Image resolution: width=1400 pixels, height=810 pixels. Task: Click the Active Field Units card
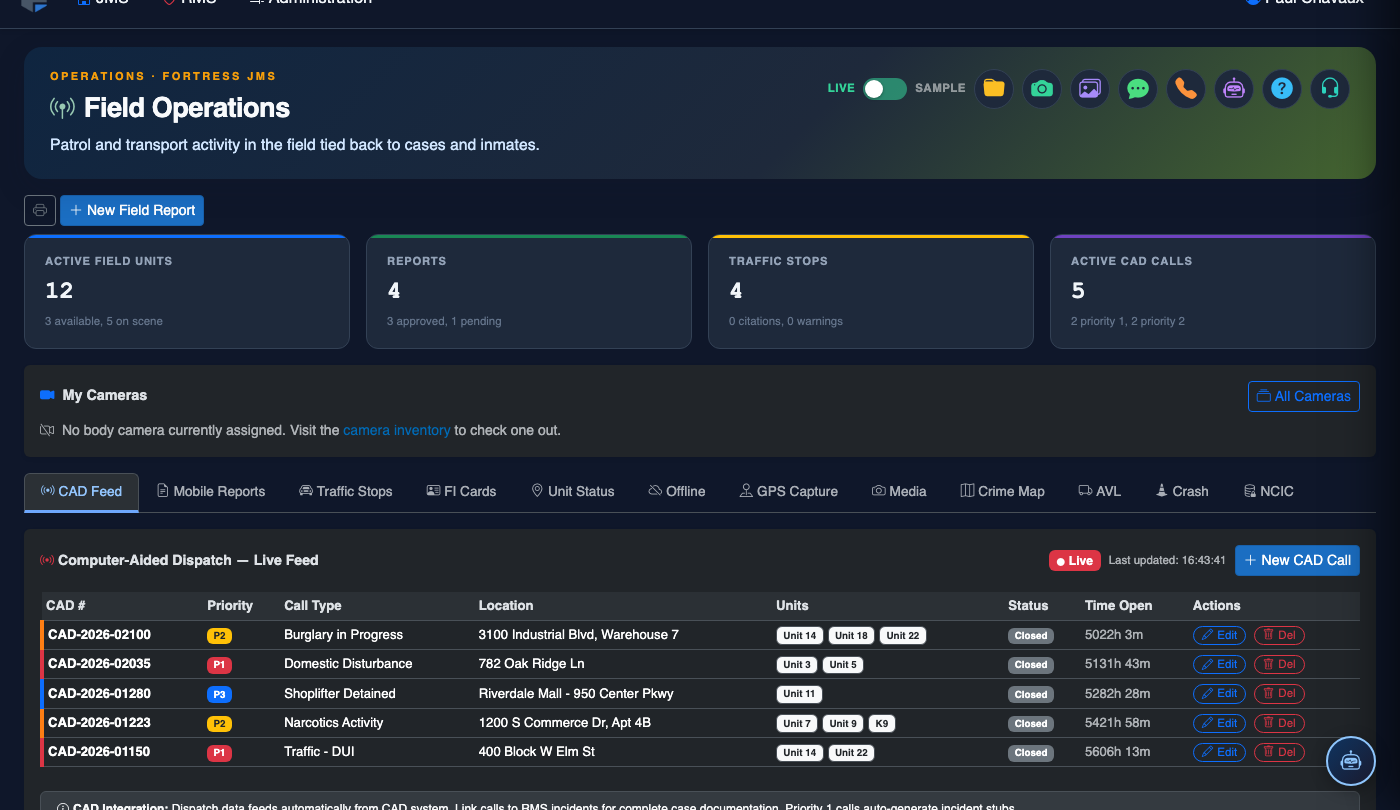tap(187, 291)
